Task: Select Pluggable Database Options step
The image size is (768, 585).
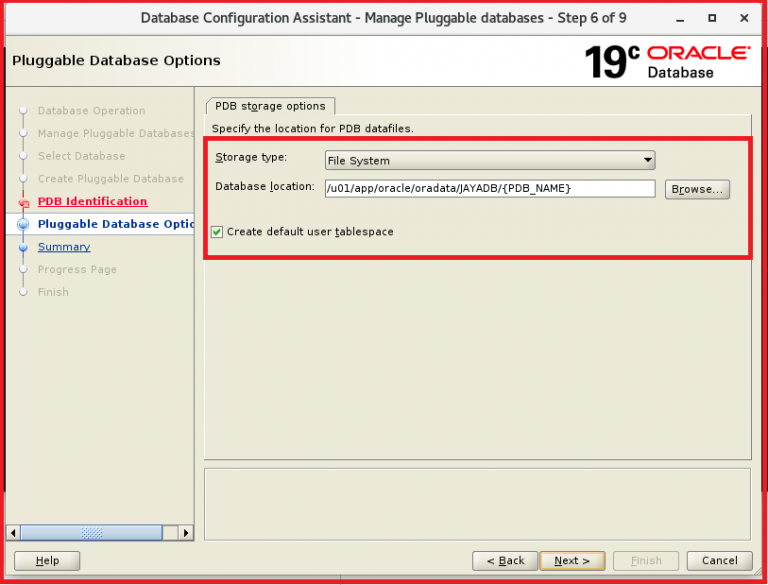Action: 116,224
